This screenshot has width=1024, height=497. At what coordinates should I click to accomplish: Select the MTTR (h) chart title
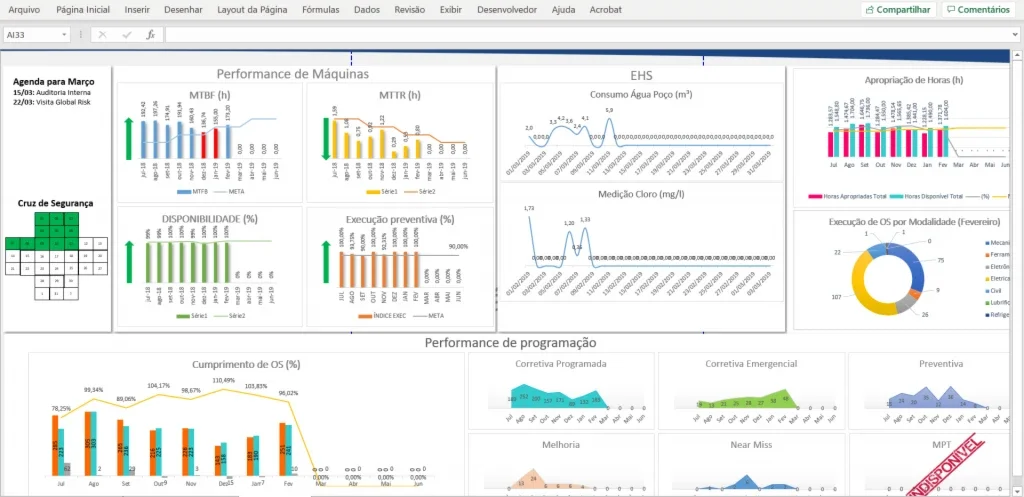click(x=400, y=95)
